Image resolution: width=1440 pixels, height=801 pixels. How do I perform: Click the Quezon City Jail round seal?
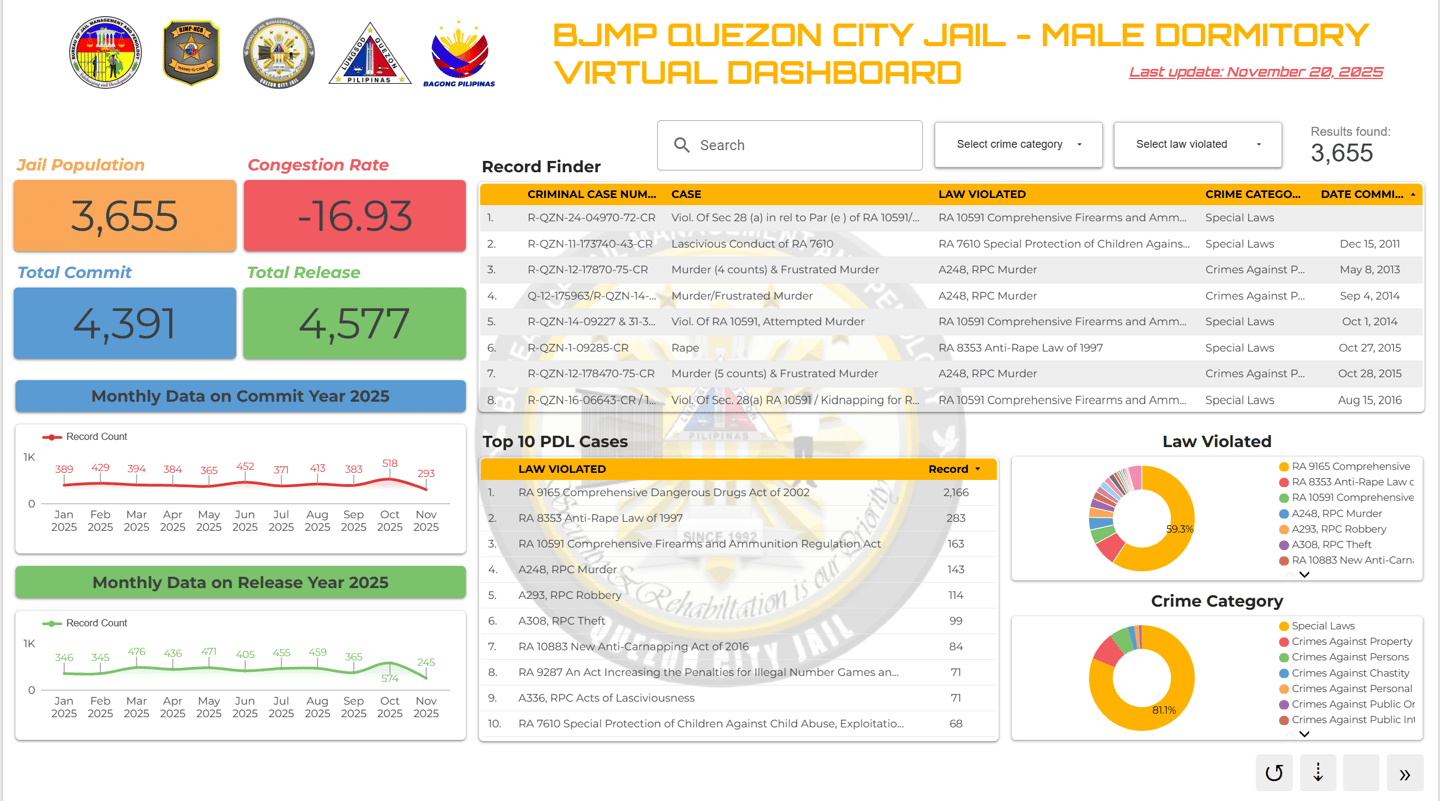[279, 53]
